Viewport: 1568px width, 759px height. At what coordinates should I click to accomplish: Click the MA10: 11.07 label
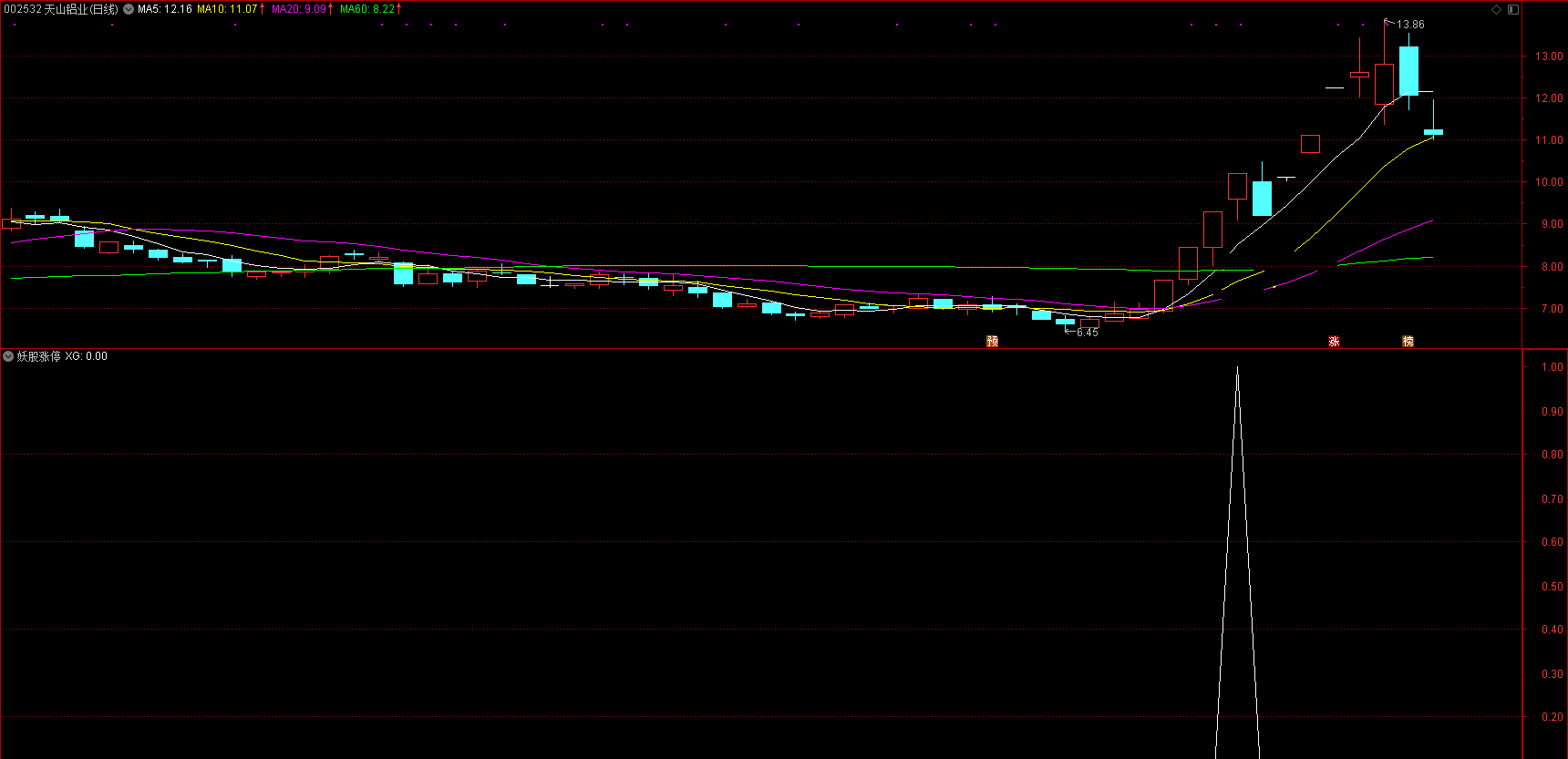pos(227,9)
